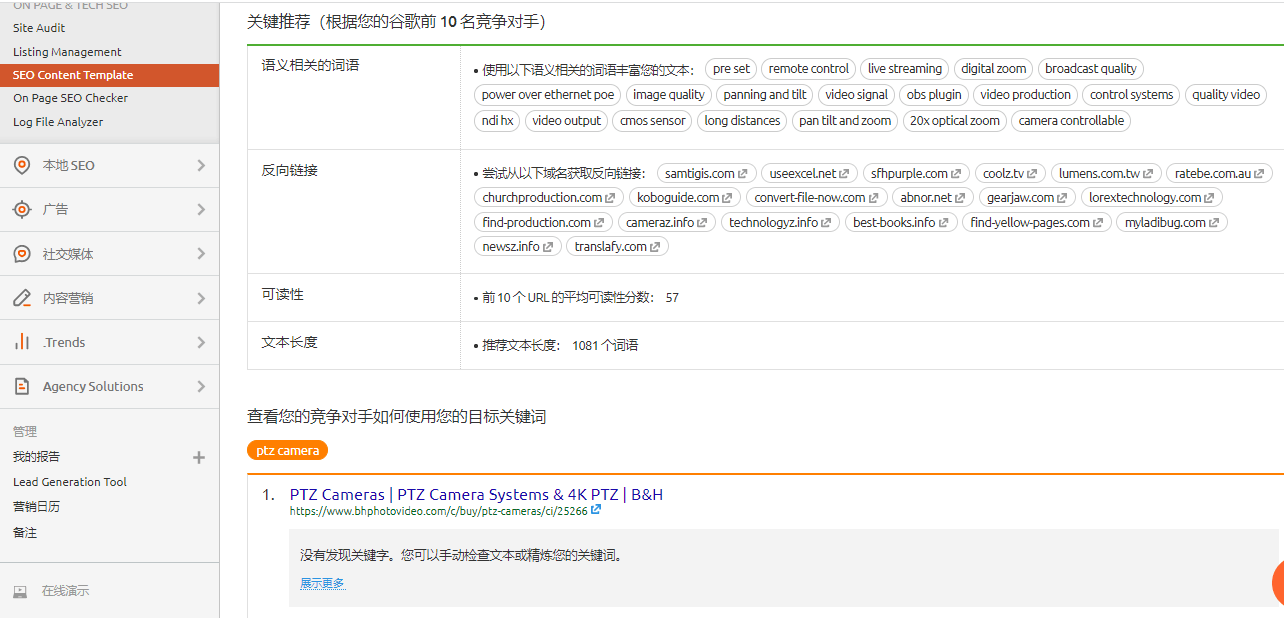This screenshot has width=1284, height=618.
Task: Open 备注 in sidebar
Action: 25,533
